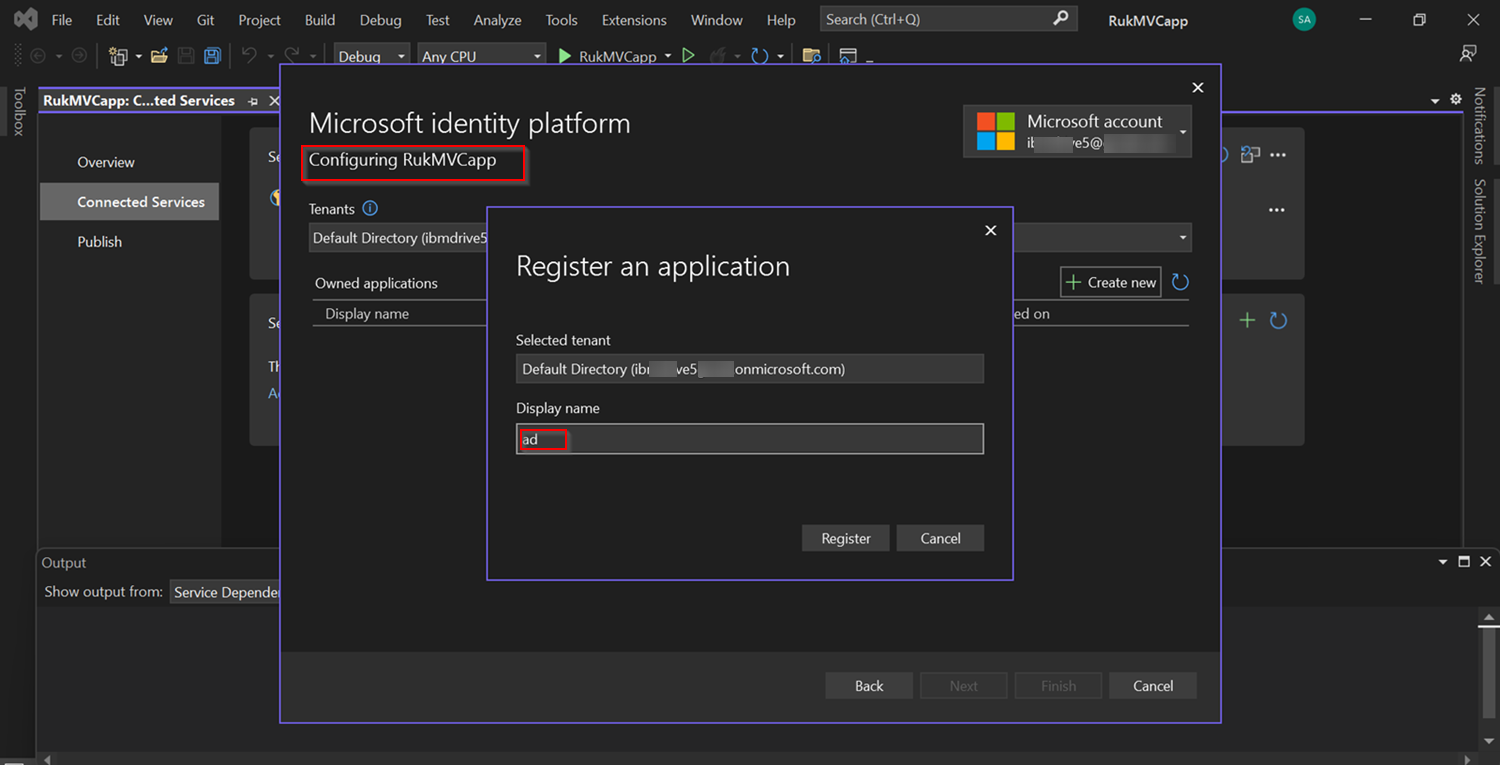Open the Git menu

(205, 20)
